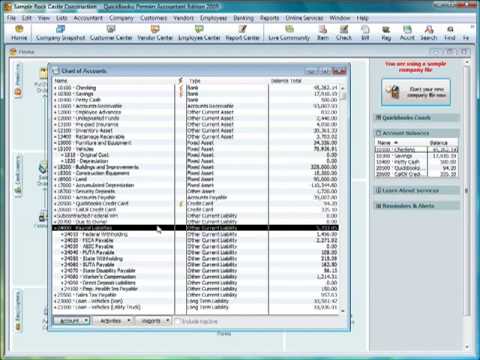Sort by the Type column header

pyautogui.click(x=227, y=81)
